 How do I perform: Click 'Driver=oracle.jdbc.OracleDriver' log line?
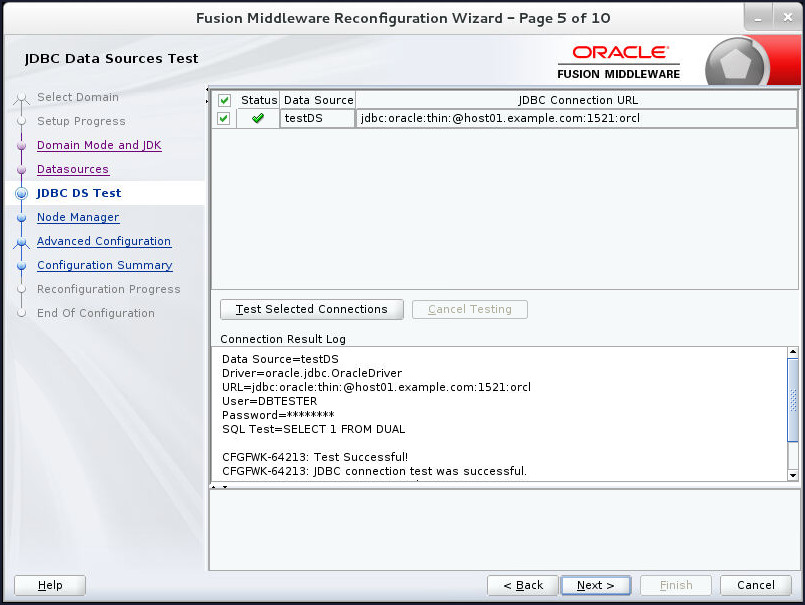pos(312,373)
